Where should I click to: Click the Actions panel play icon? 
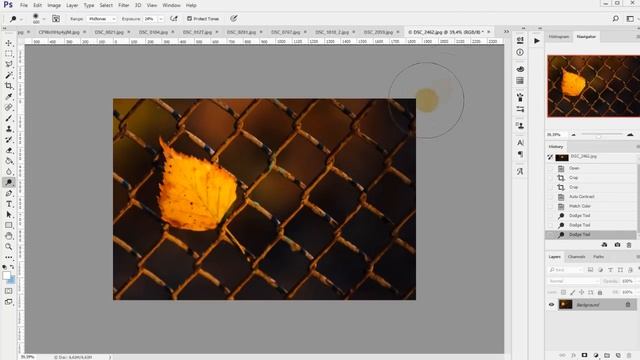(x=537, y=41)
